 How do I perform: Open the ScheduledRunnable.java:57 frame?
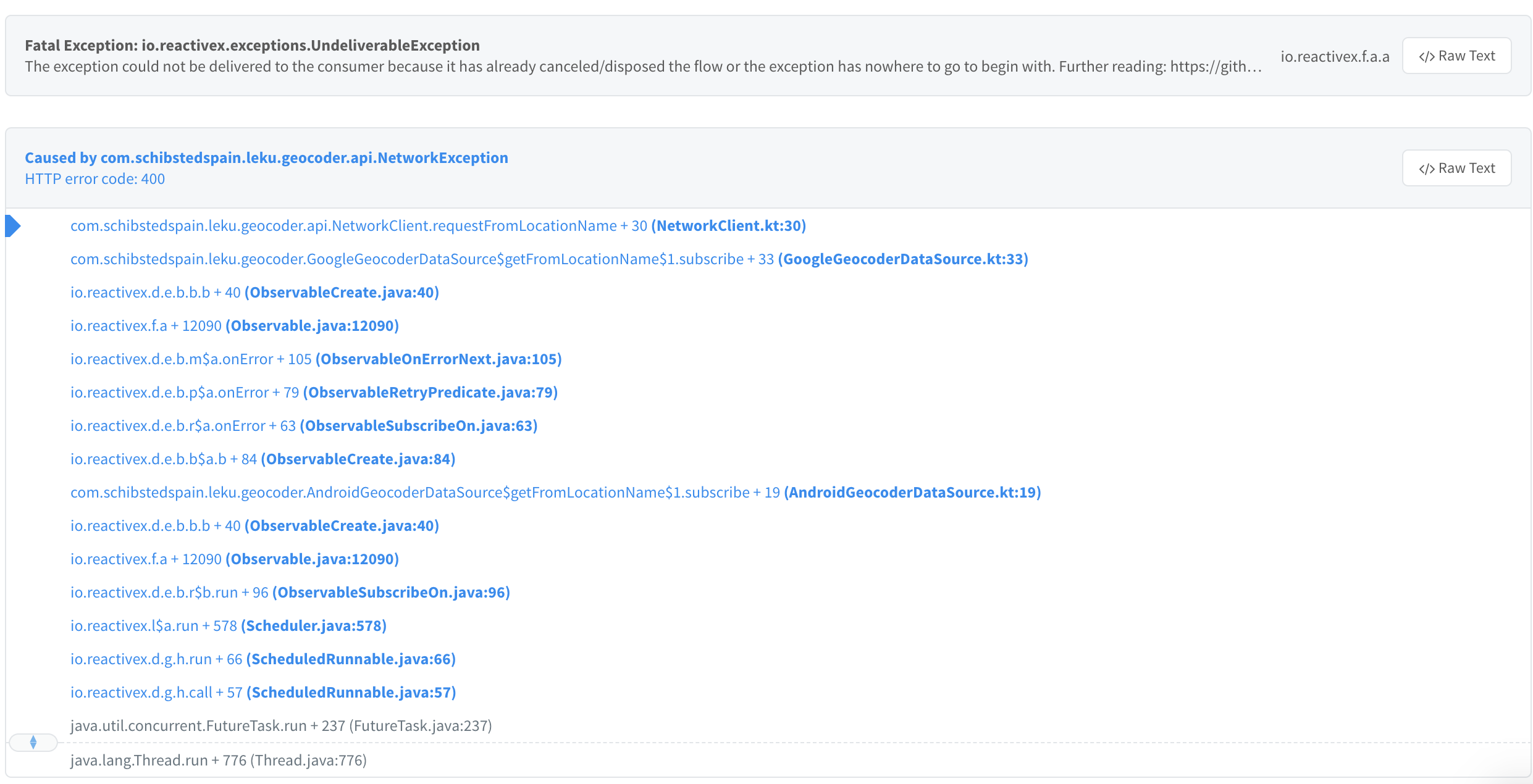tap(262, 692)
